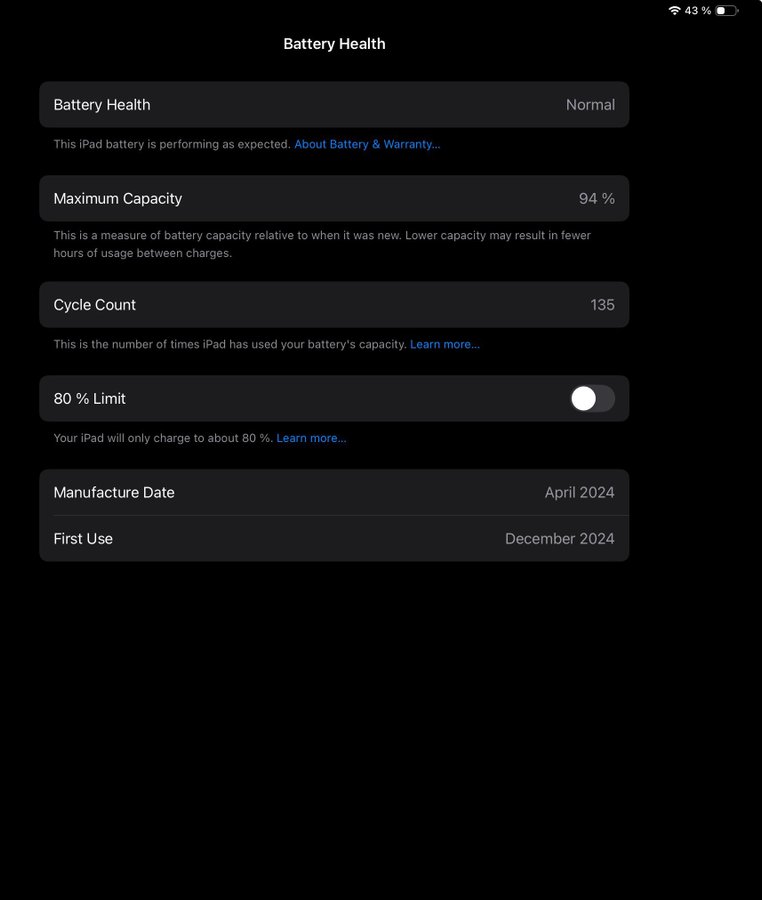Viewport: 762px width, 900px height.
Task: Tap the 94 % capacity value
Action: click(596, 199)
